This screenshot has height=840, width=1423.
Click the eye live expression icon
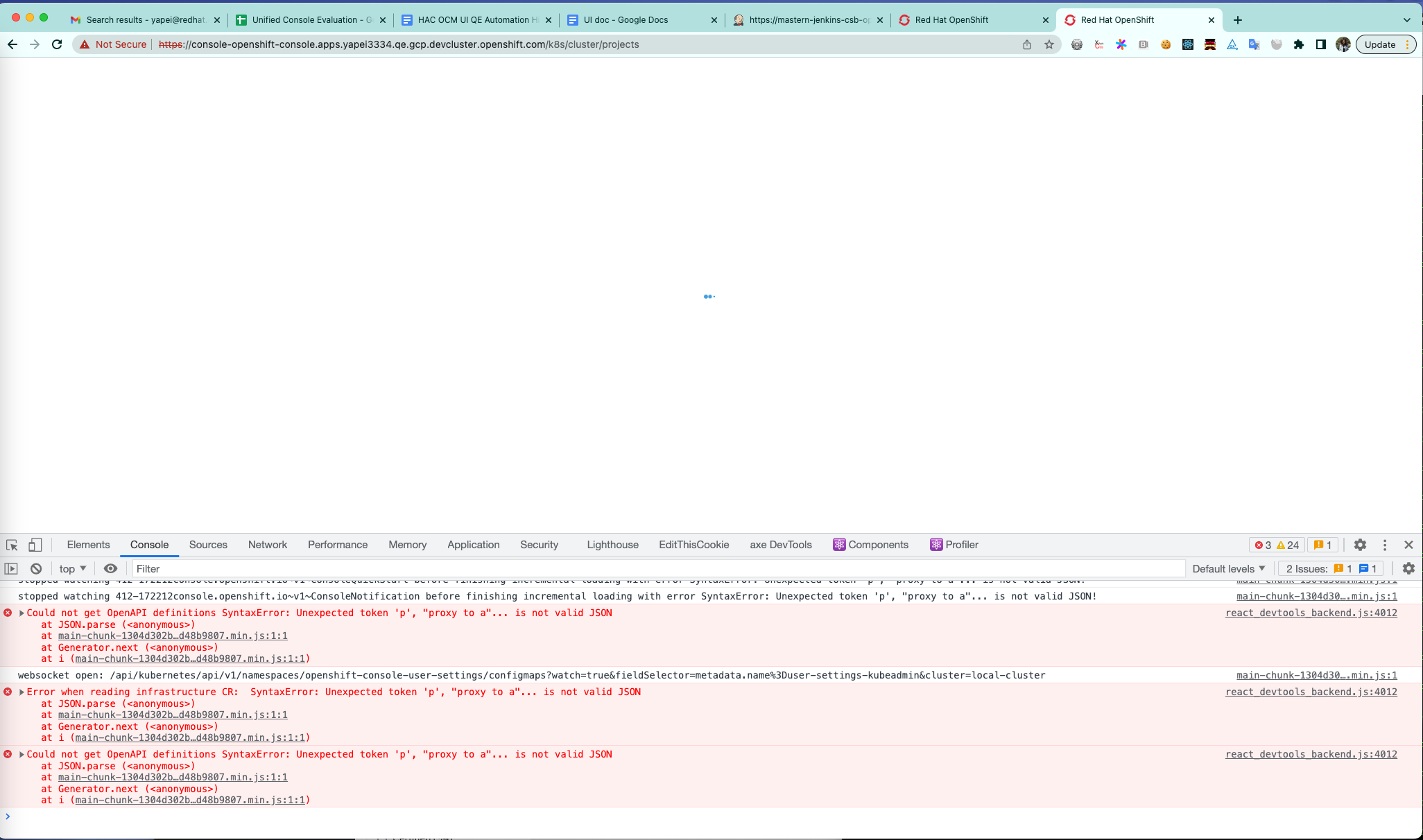pos(110,568)
